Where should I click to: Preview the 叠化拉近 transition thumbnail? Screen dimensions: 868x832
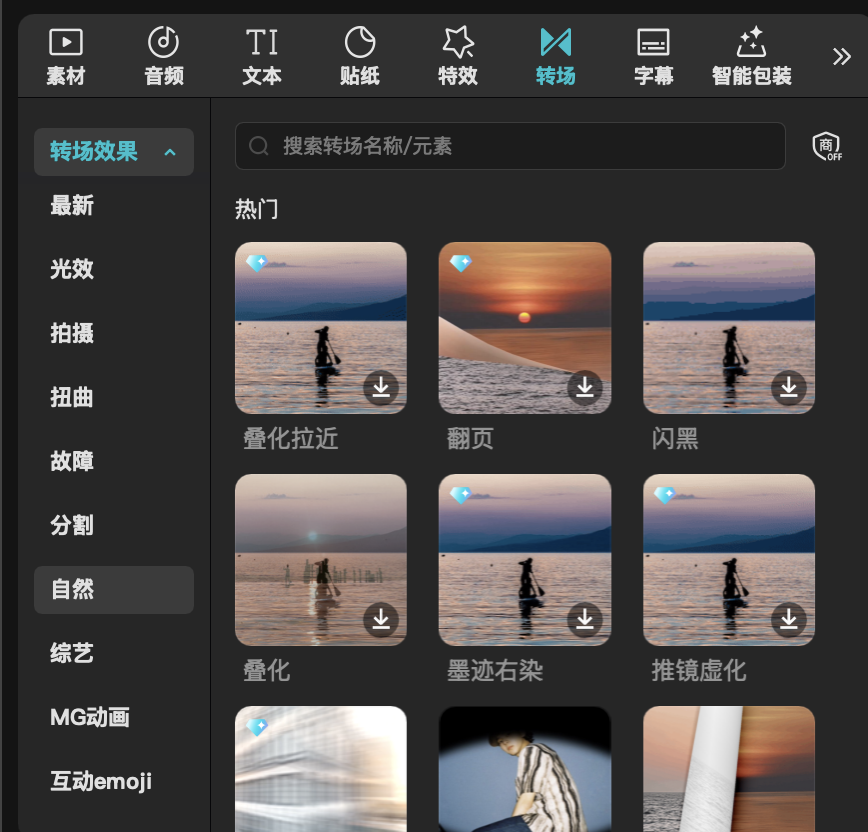point(321,328)
